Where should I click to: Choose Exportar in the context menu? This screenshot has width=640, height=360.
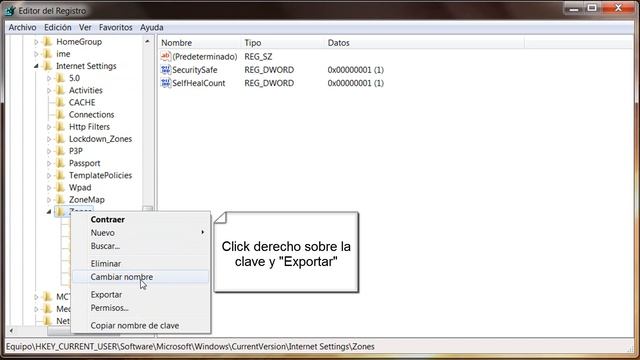click(141, 295)
